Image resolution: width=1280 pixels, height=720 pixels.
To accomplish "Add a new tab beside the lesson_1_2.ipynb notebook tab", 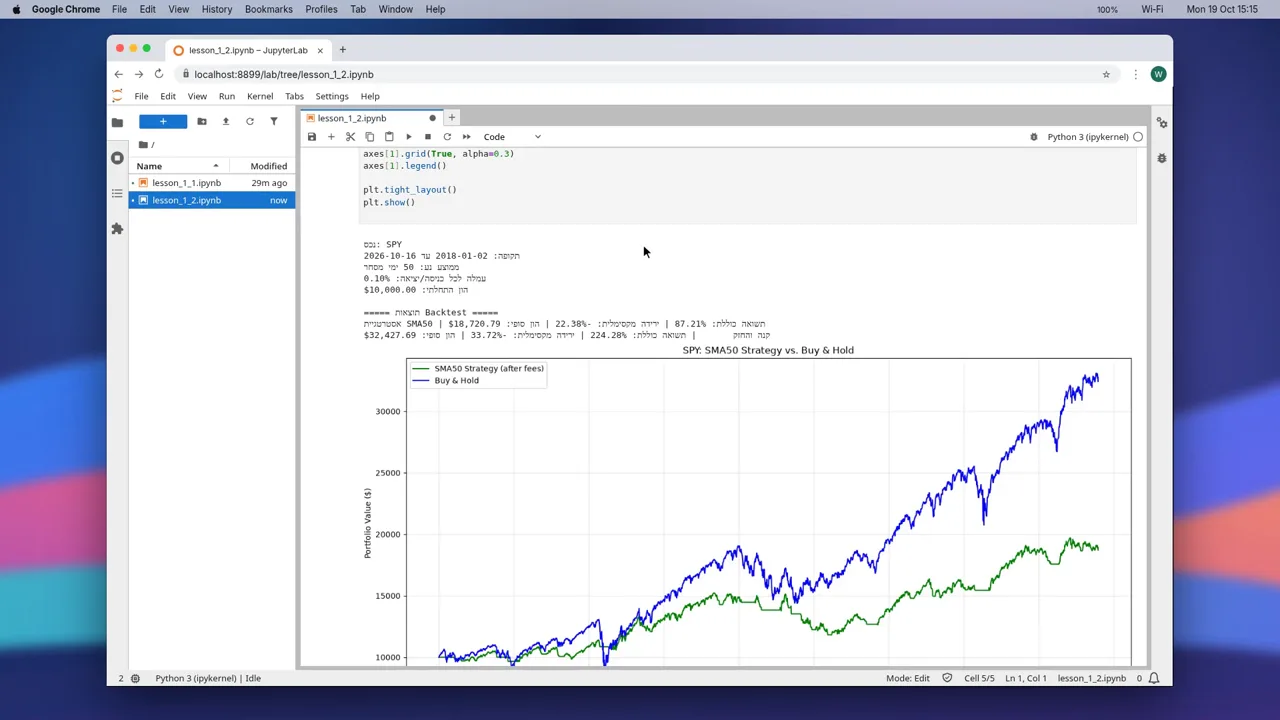I will pyautogui.click(x=452, y=118).
